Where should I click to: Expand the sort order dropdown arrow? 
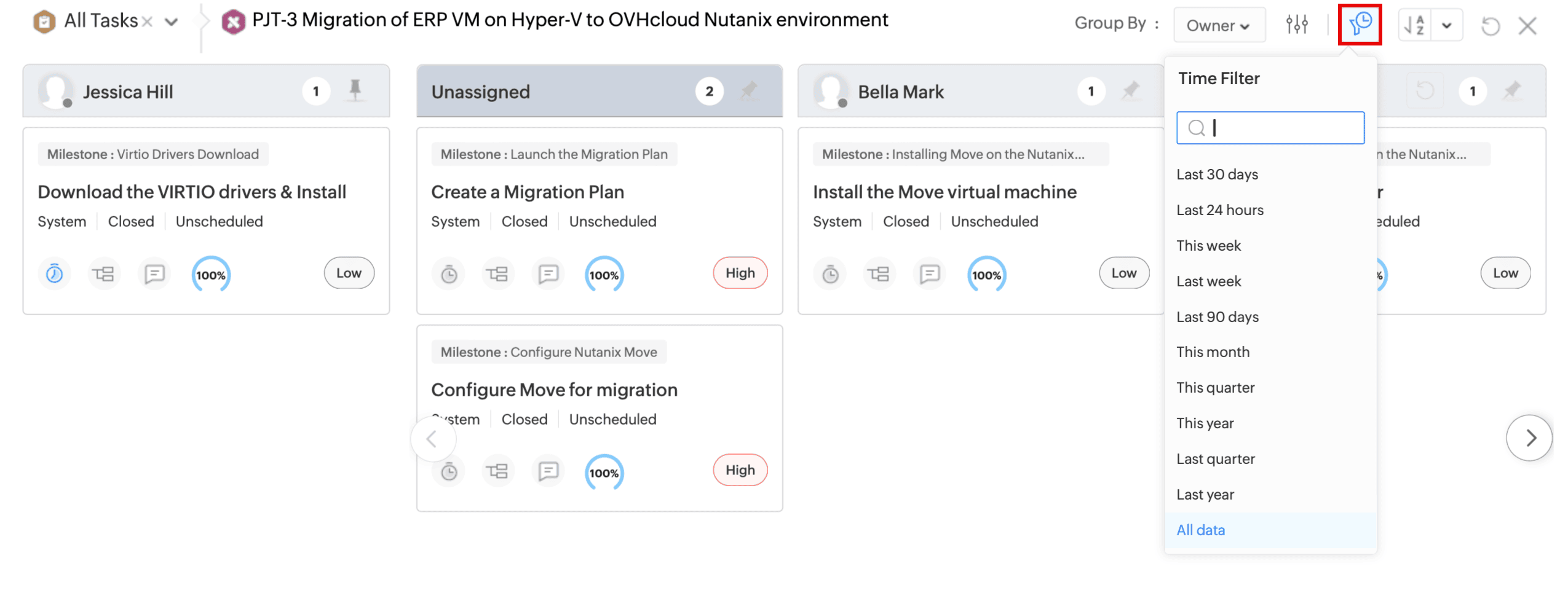pyautogui.click(x=1447, y=25)
